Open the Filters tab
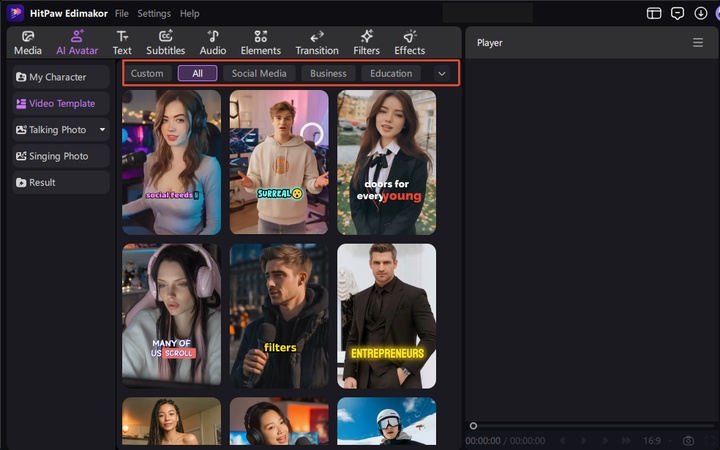The height and width of the screenshot is (450, 720). pos(366,43)
